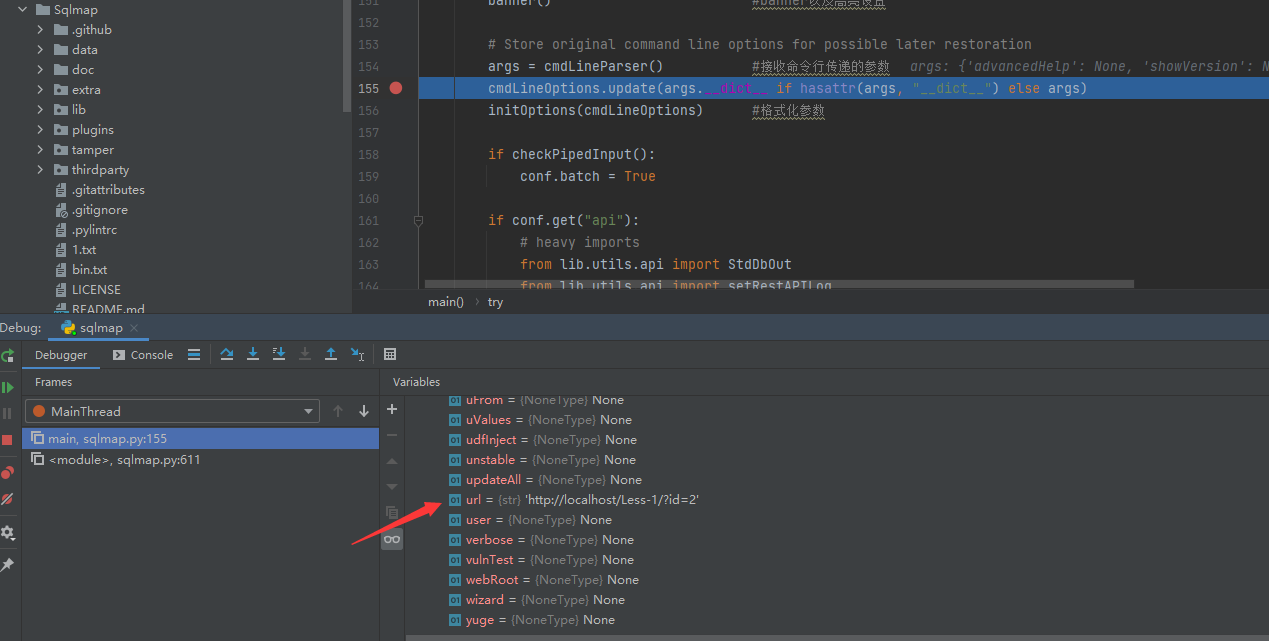Collapse the Sqlmap project folder
The width and height of the screenshot is (1269, 641).
[22, 9]
